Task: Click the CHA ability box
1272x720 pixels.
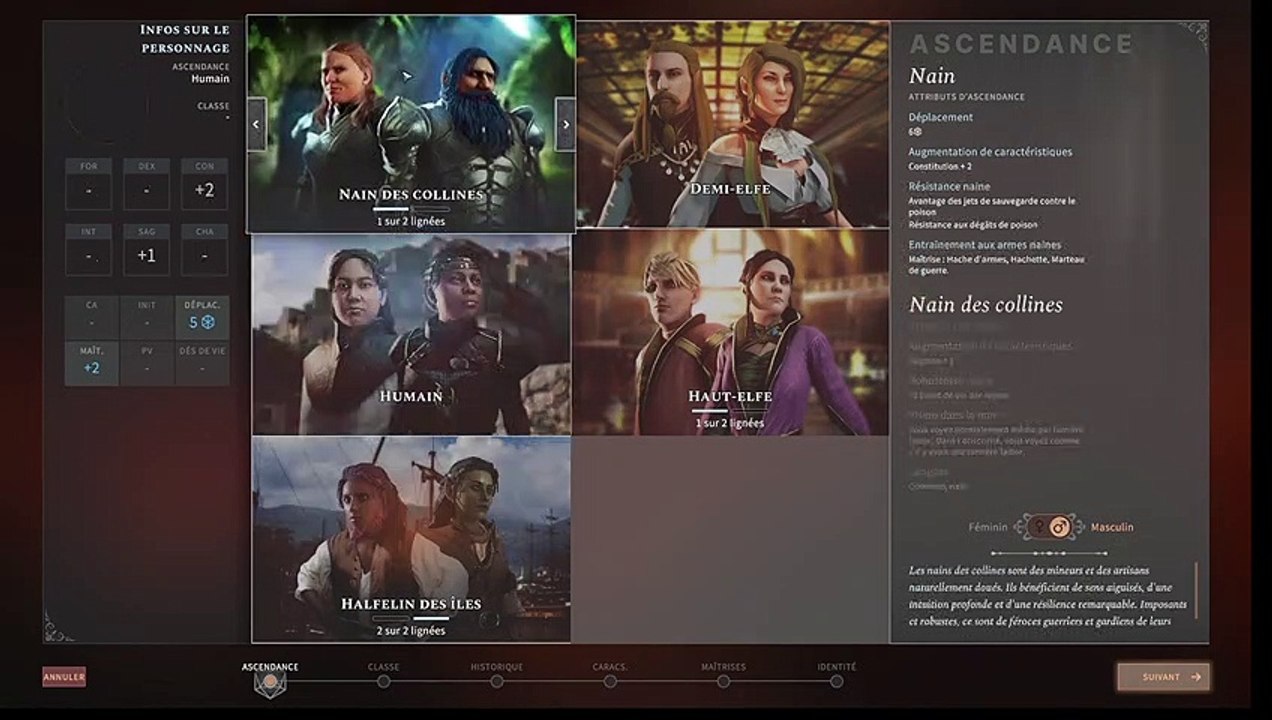Action: pos(204,249)
